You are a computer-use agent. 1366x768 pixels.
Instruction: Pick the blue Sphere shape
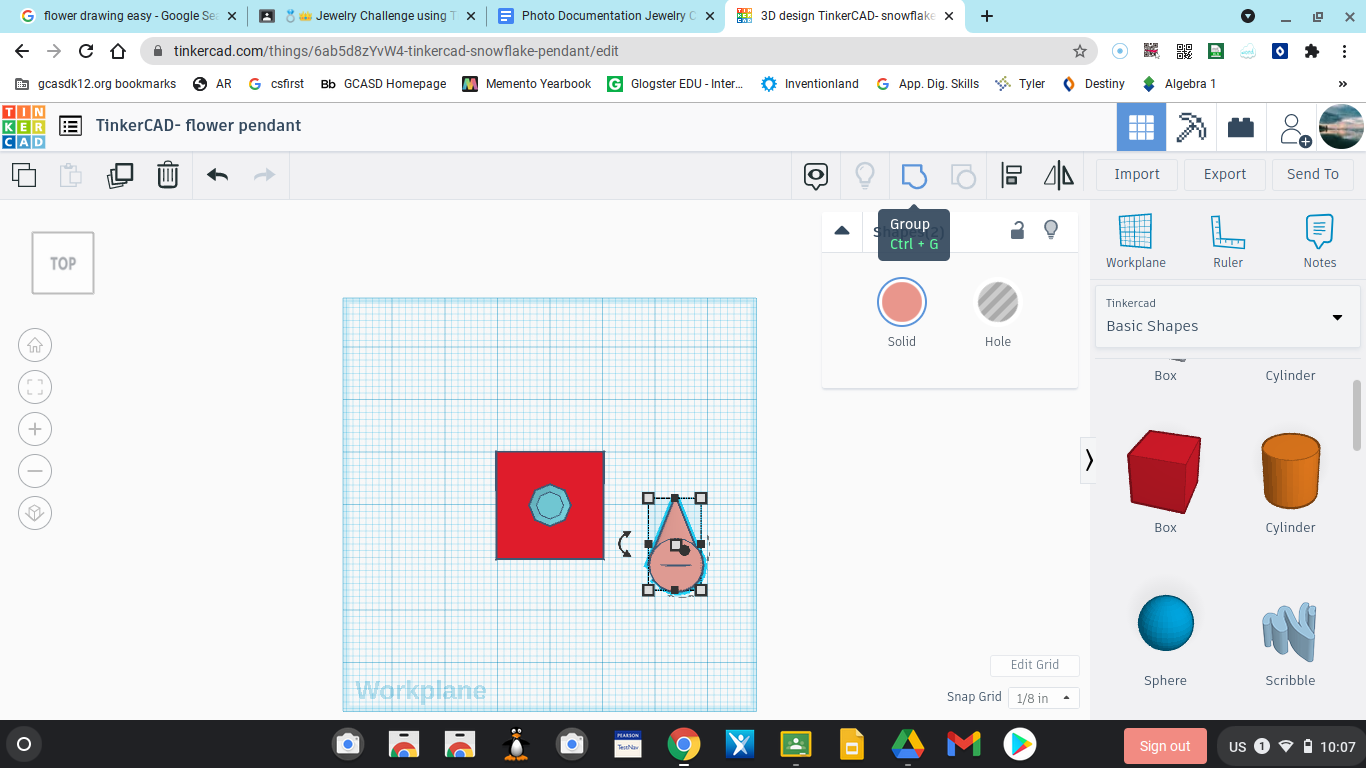point(1166,623)
